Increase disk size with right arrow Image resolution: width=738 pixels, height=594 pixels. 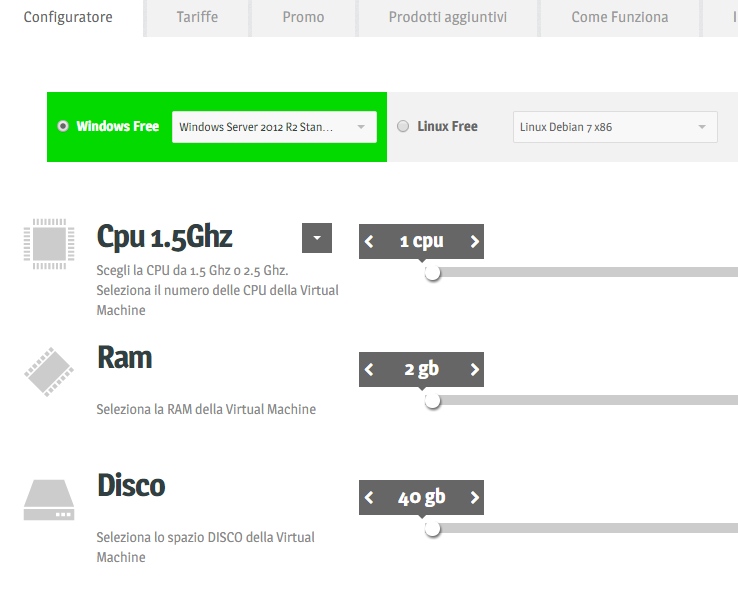tap(474, 497)
